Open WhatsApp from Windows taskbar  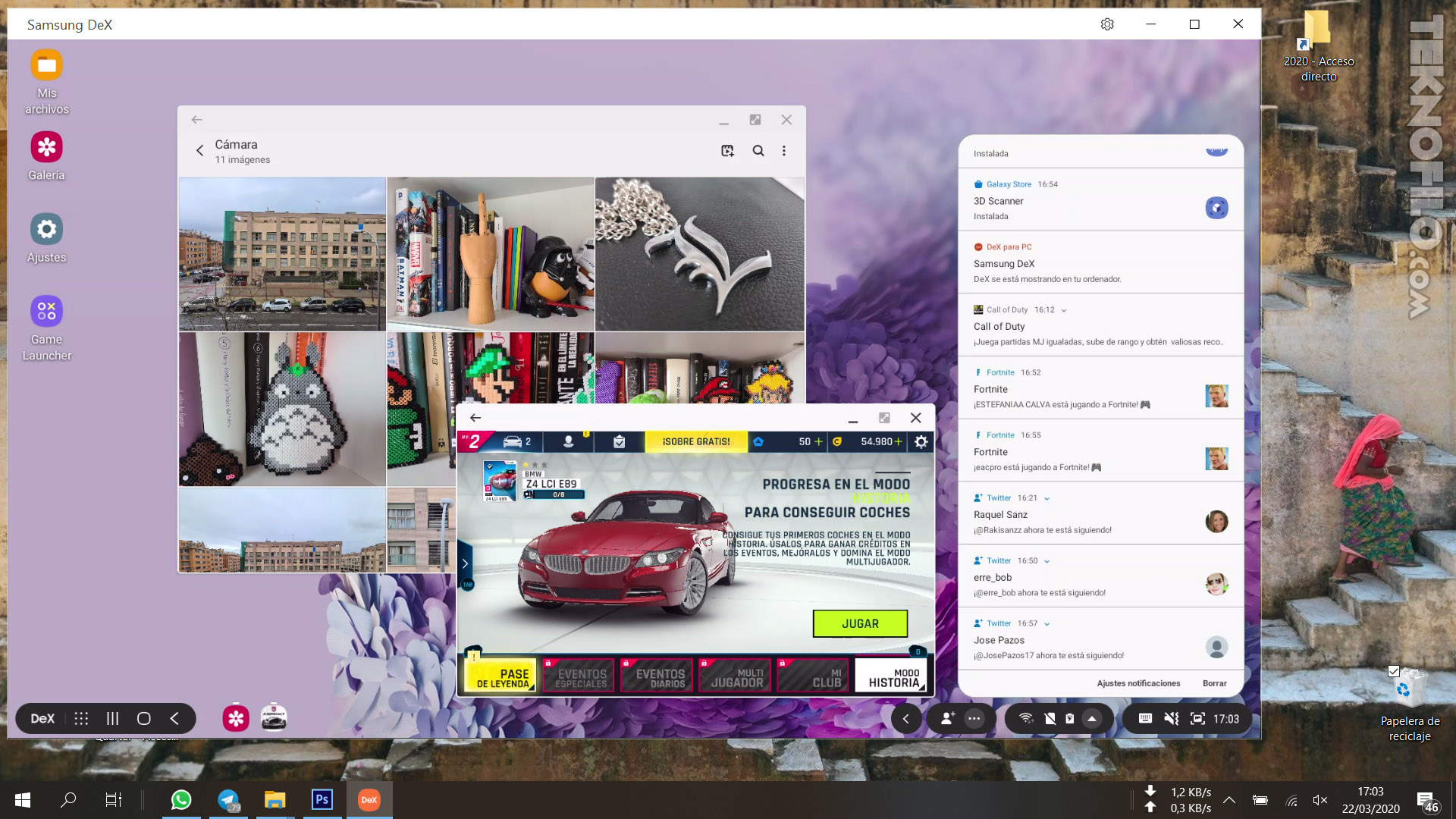point(181,799)
